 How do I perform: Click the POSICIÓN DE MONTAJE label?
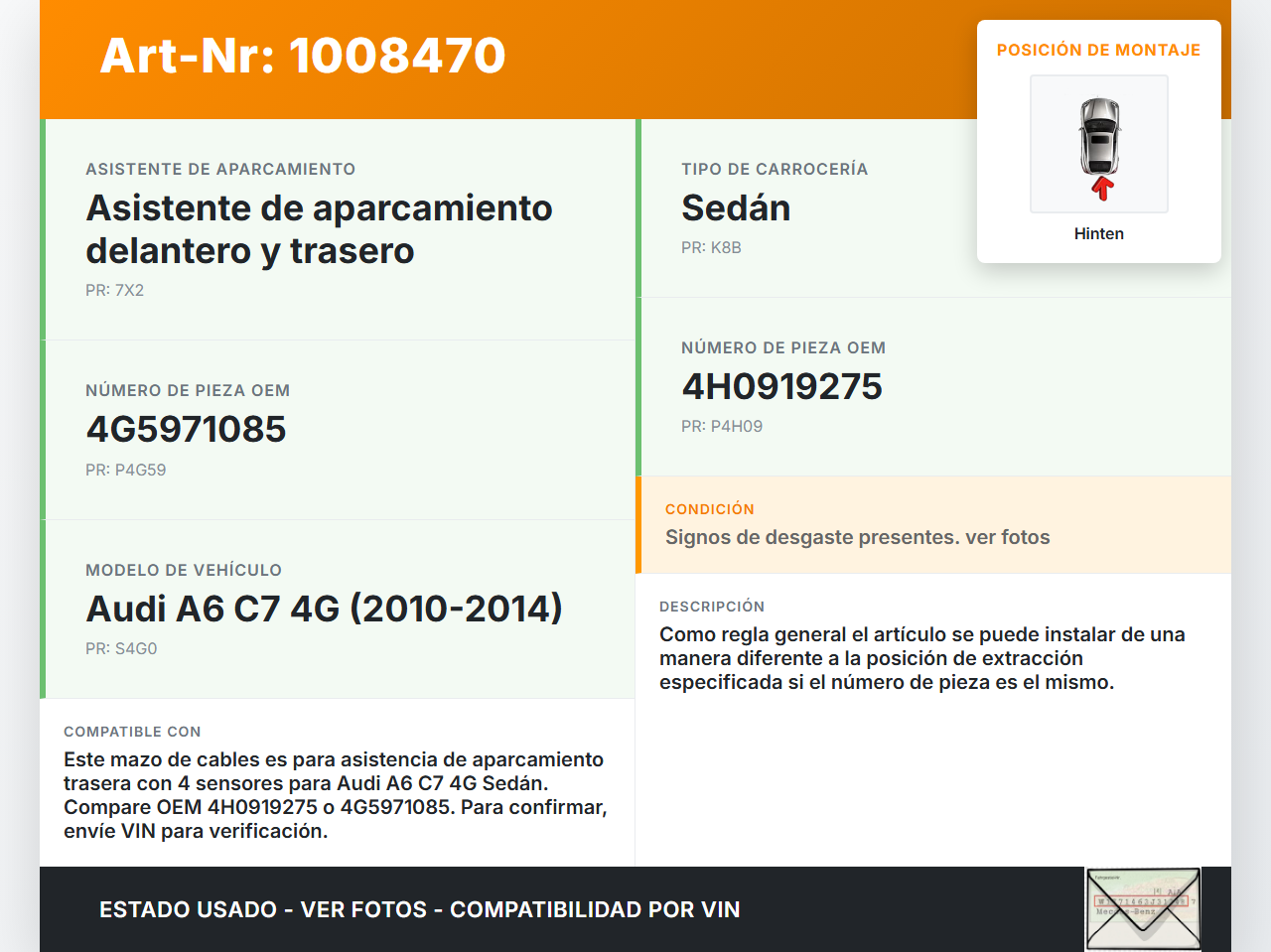[1099, 50]
